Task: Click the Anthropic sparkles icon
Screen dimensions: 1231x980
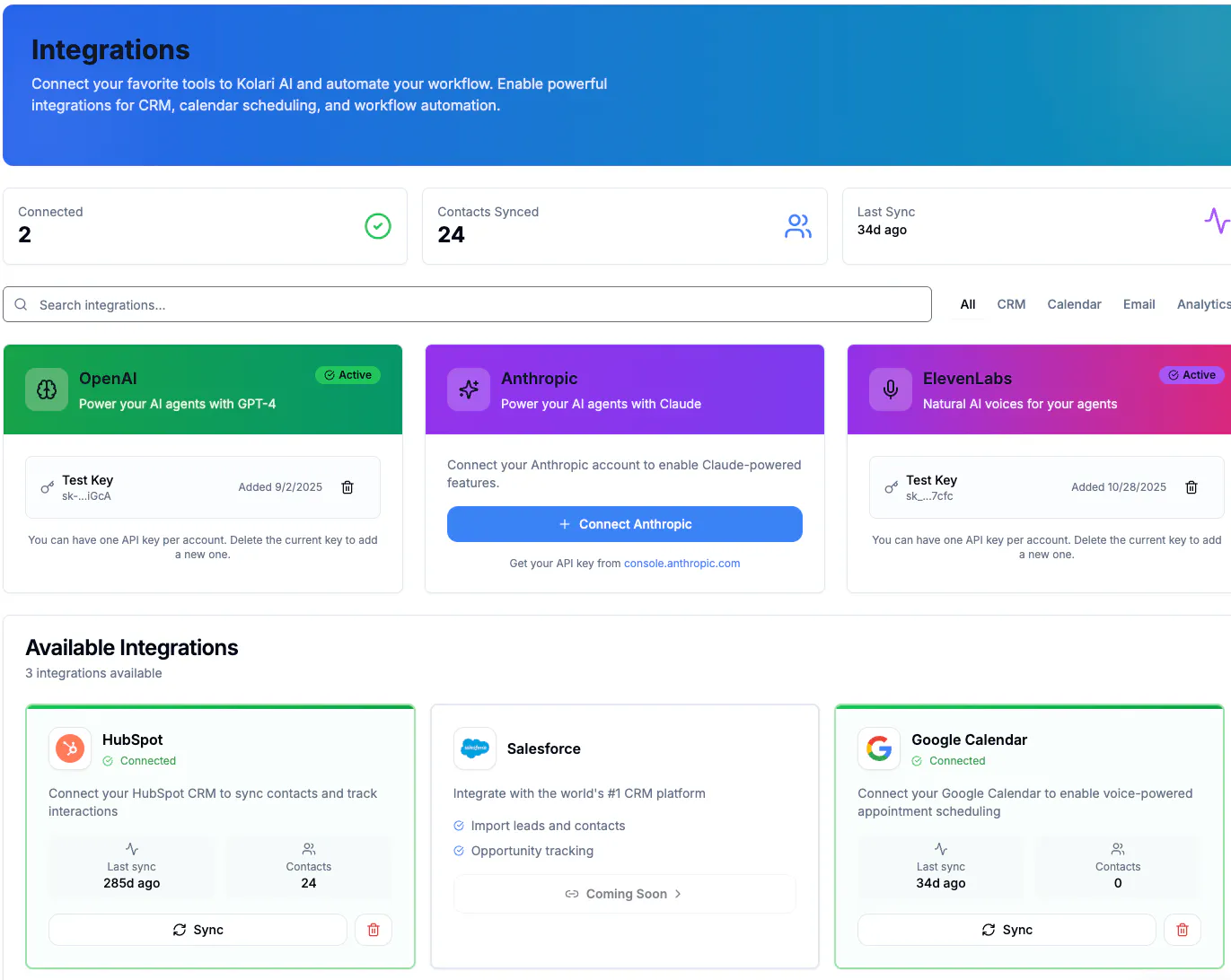Action: click(469, 389)
